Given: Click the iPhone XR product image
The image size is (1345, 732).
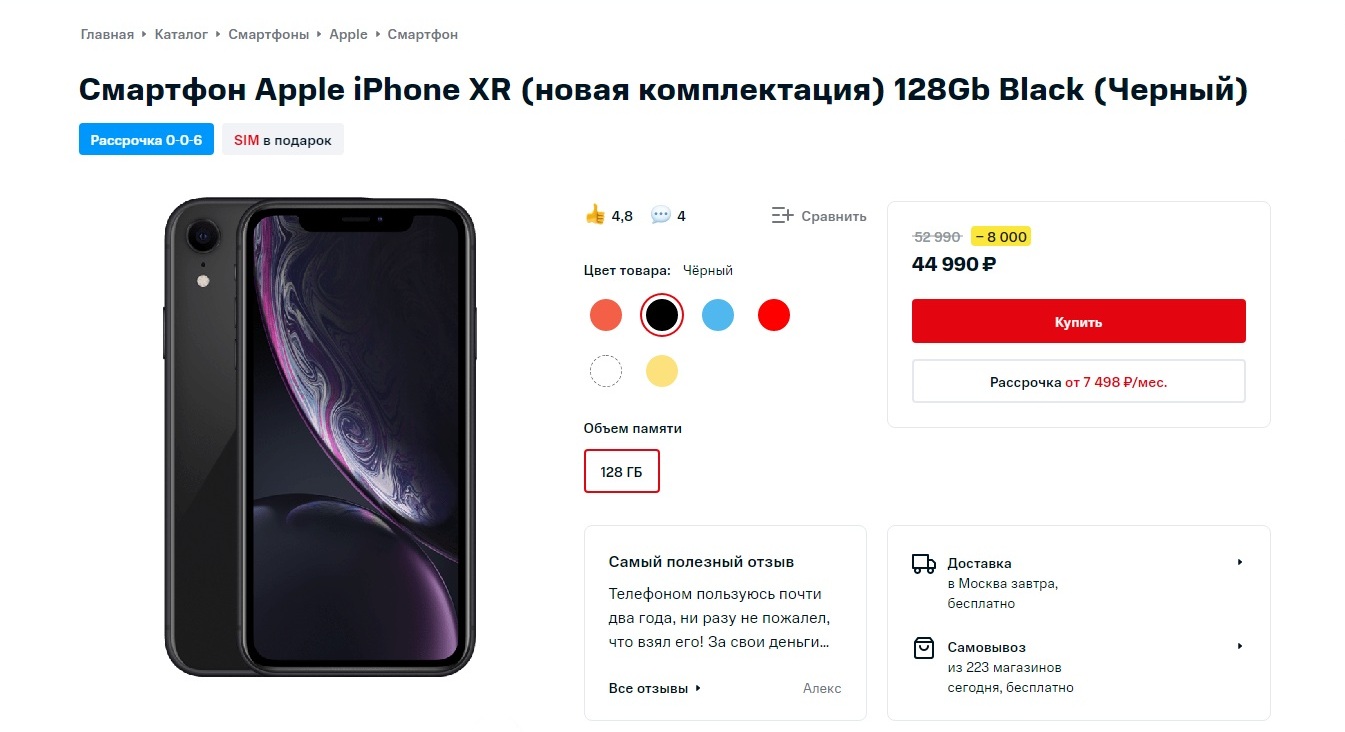Looking at the screenshot, I should tap(320, 434).
